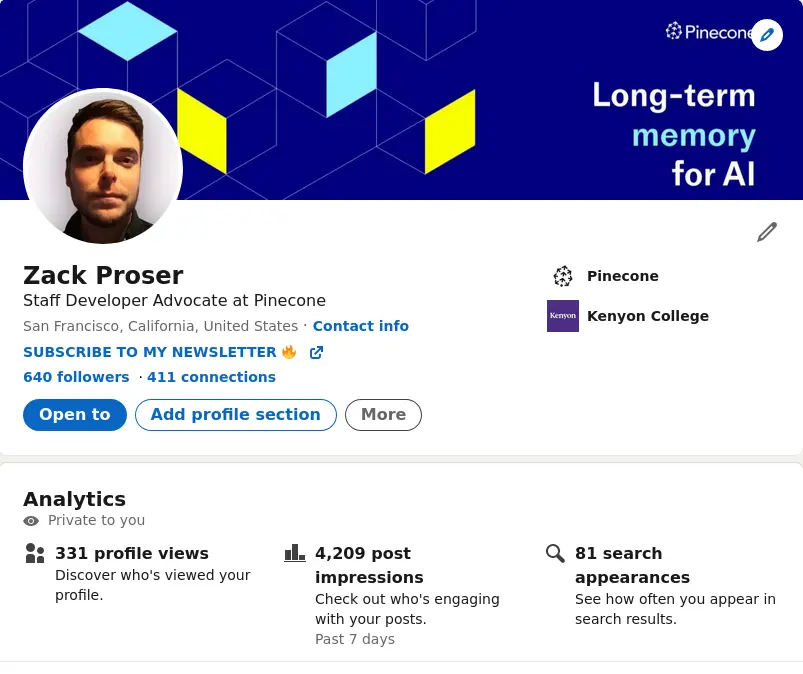803x674 pixels.
Task: Click the eye icon beside Private to you
Action: point(31,520)
